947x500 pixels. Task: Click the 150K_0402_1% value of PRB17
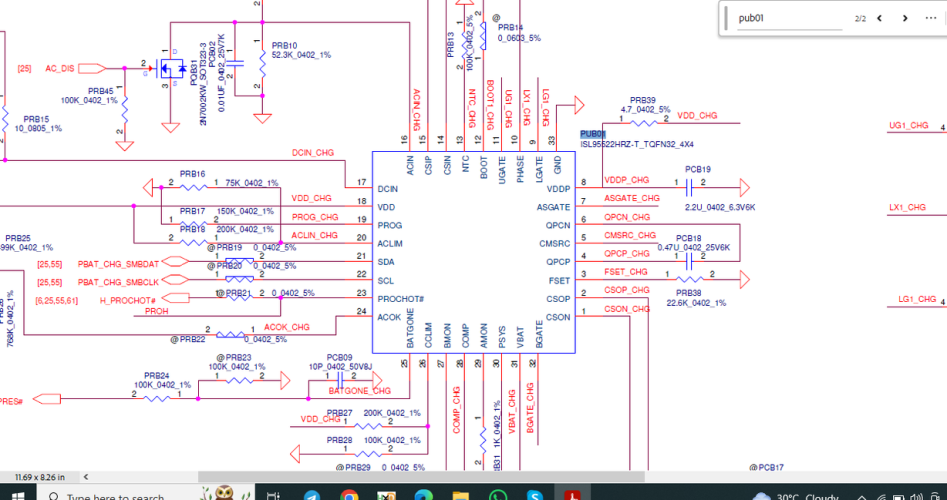point(245,211)
